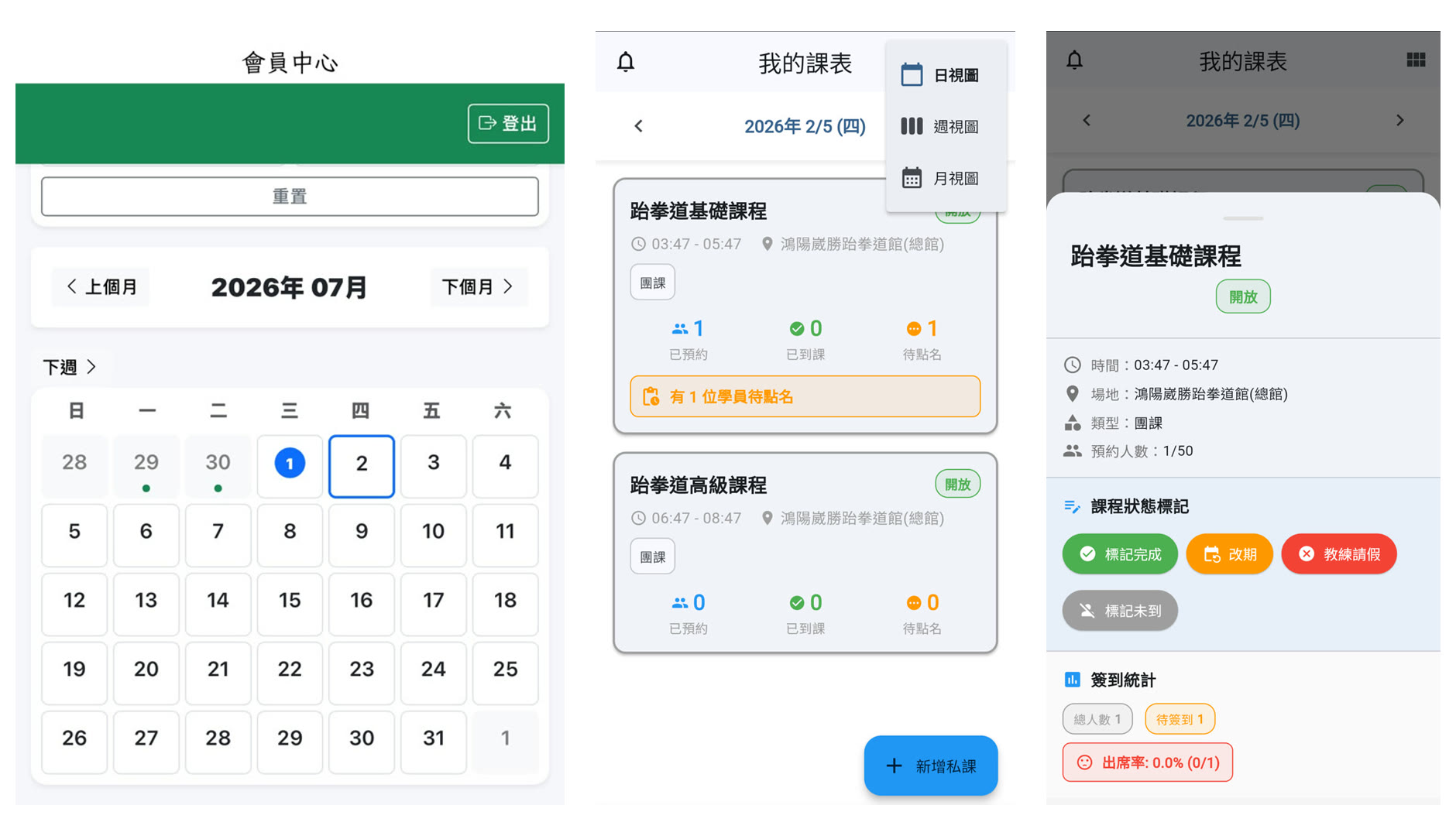The height and width of the screenshot is (836, 1456).
Task: Click date 2026年 2/5 (四) in middle screen
Action: click(x=805, y=126)
